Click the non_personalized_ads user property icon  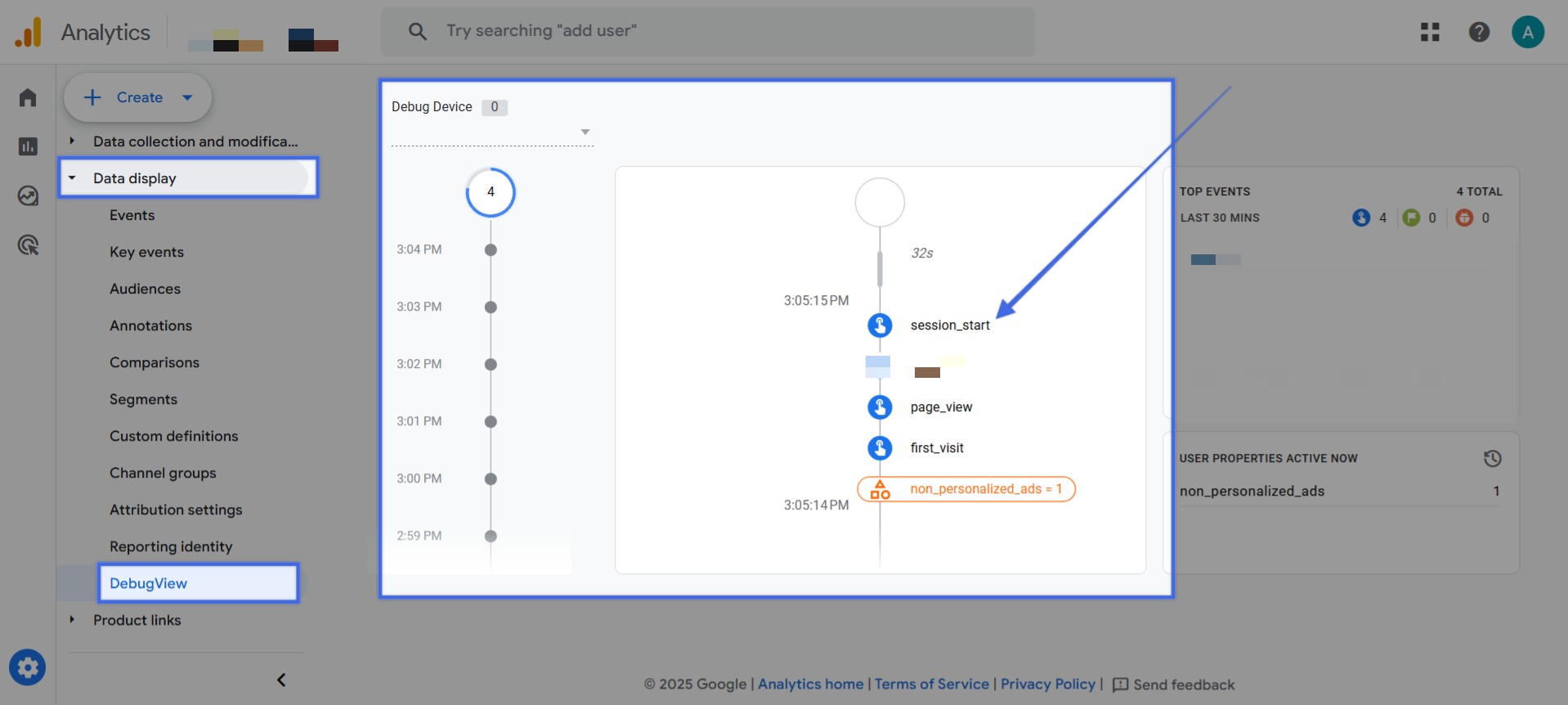coord(880,489)
